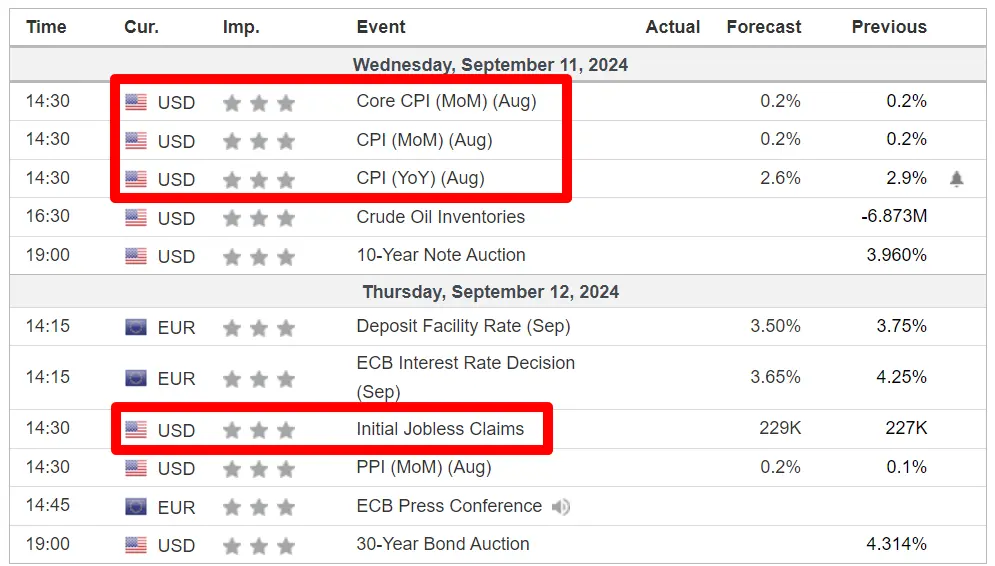Click the EU flag in the ECB Press Conference row

(136, 506)
